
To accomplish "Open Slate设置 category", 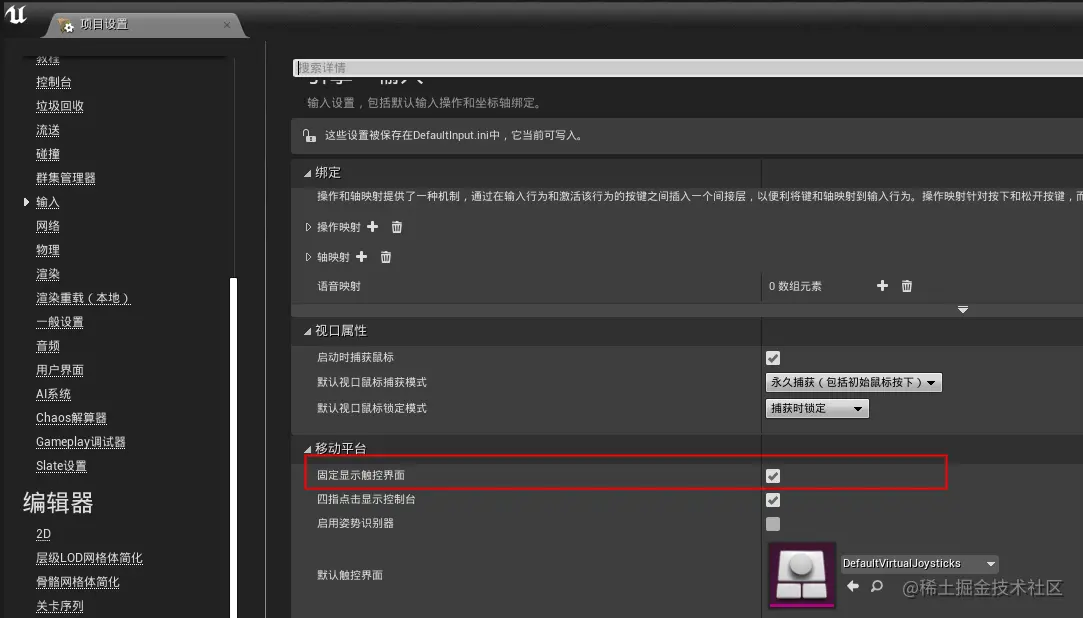I will (x=61, y=466).
